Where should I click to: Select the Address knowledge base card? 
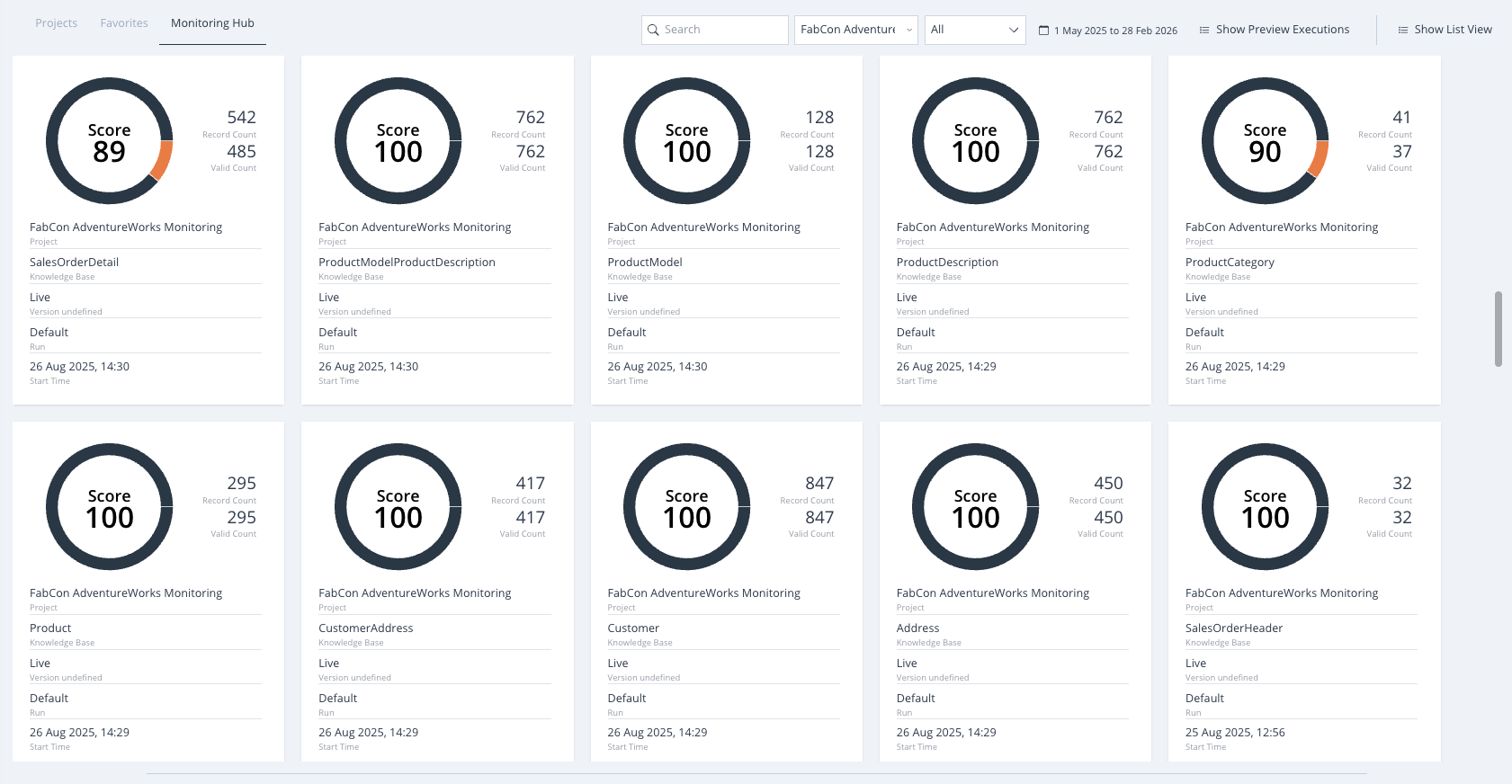[x=1015, y=592]
